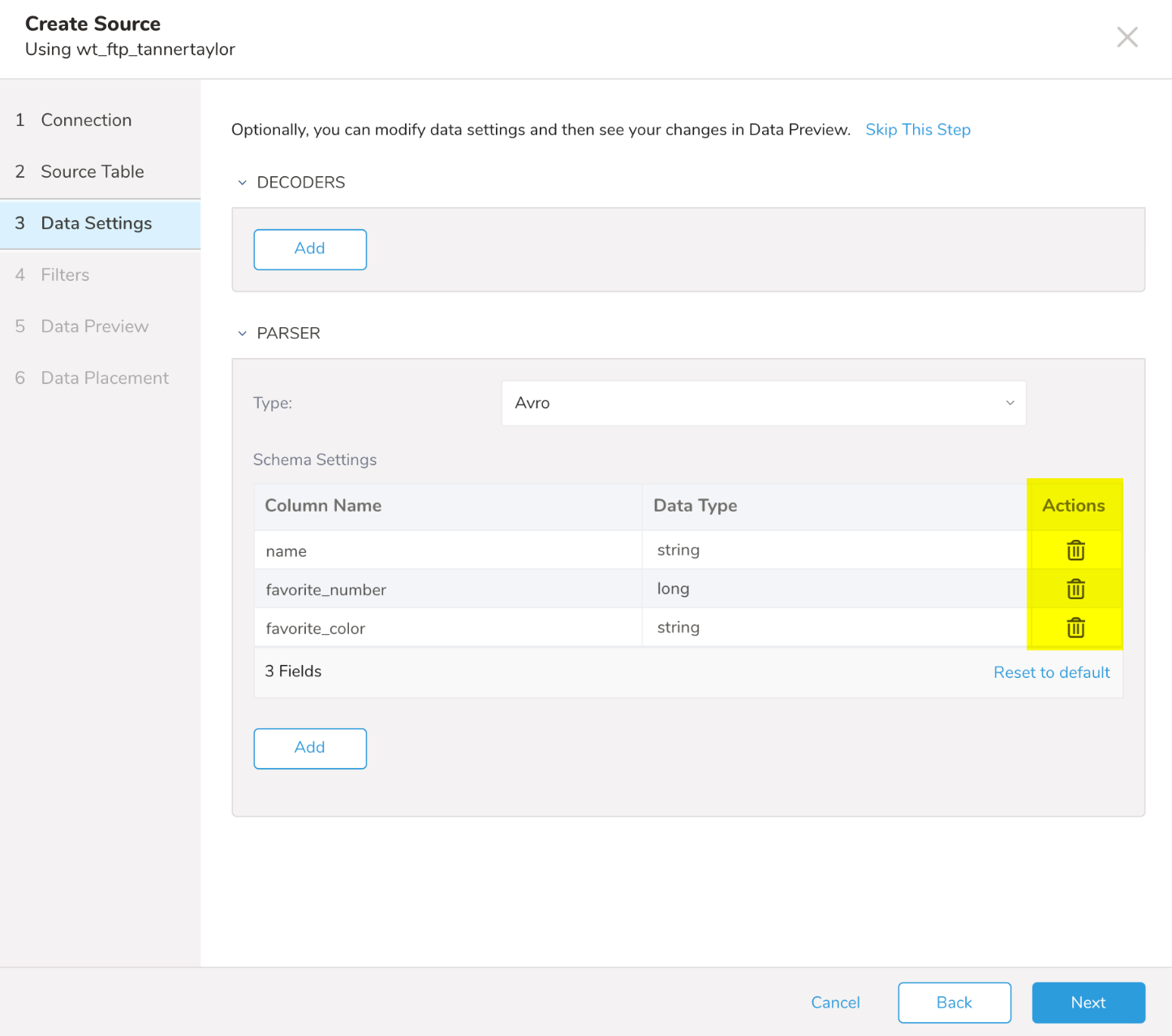Delete the name column with trash icon
The width and height of the screenshot is (1172, 1036).
coord(1075,550)
